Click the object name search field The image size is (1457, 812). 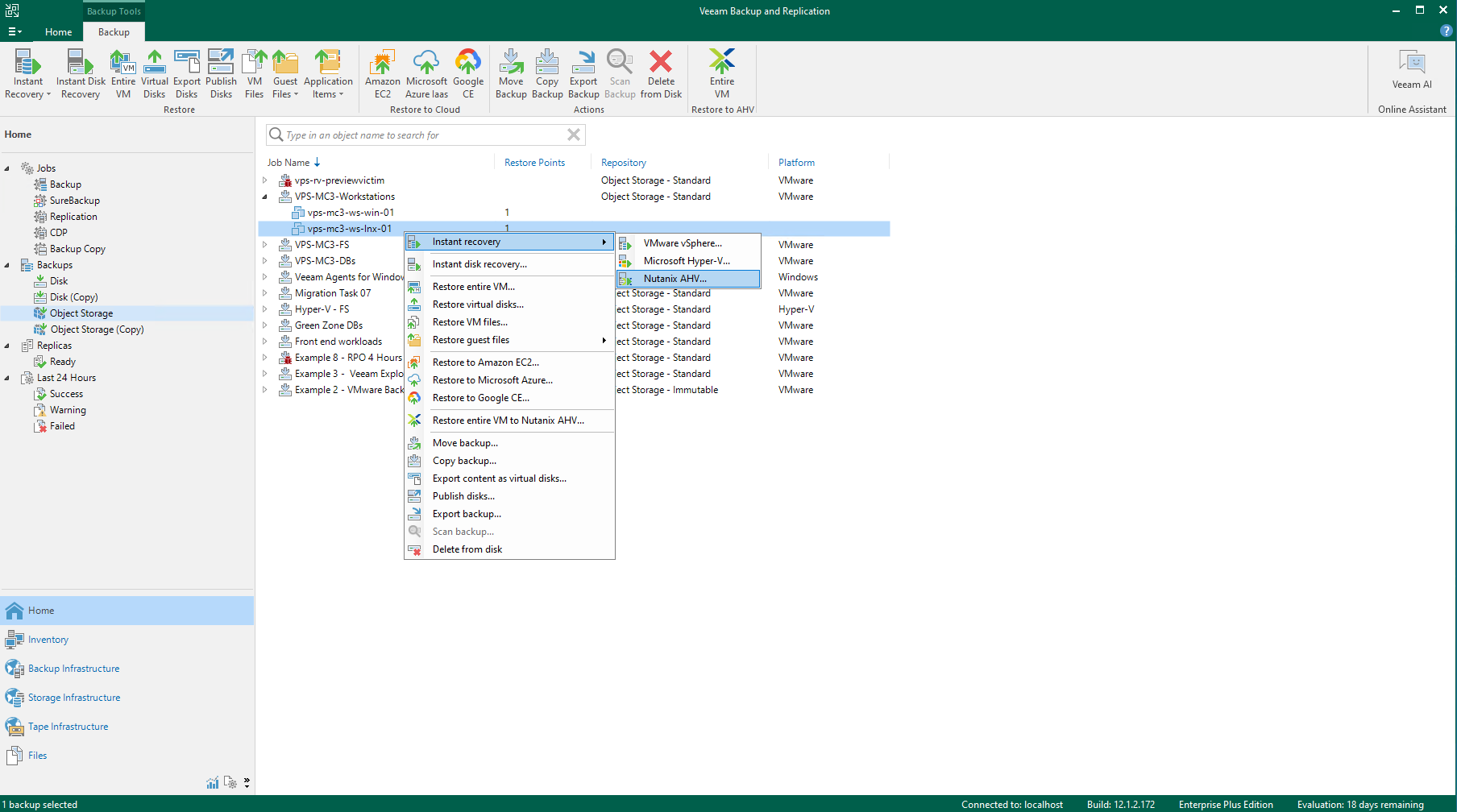coord(423,135)
